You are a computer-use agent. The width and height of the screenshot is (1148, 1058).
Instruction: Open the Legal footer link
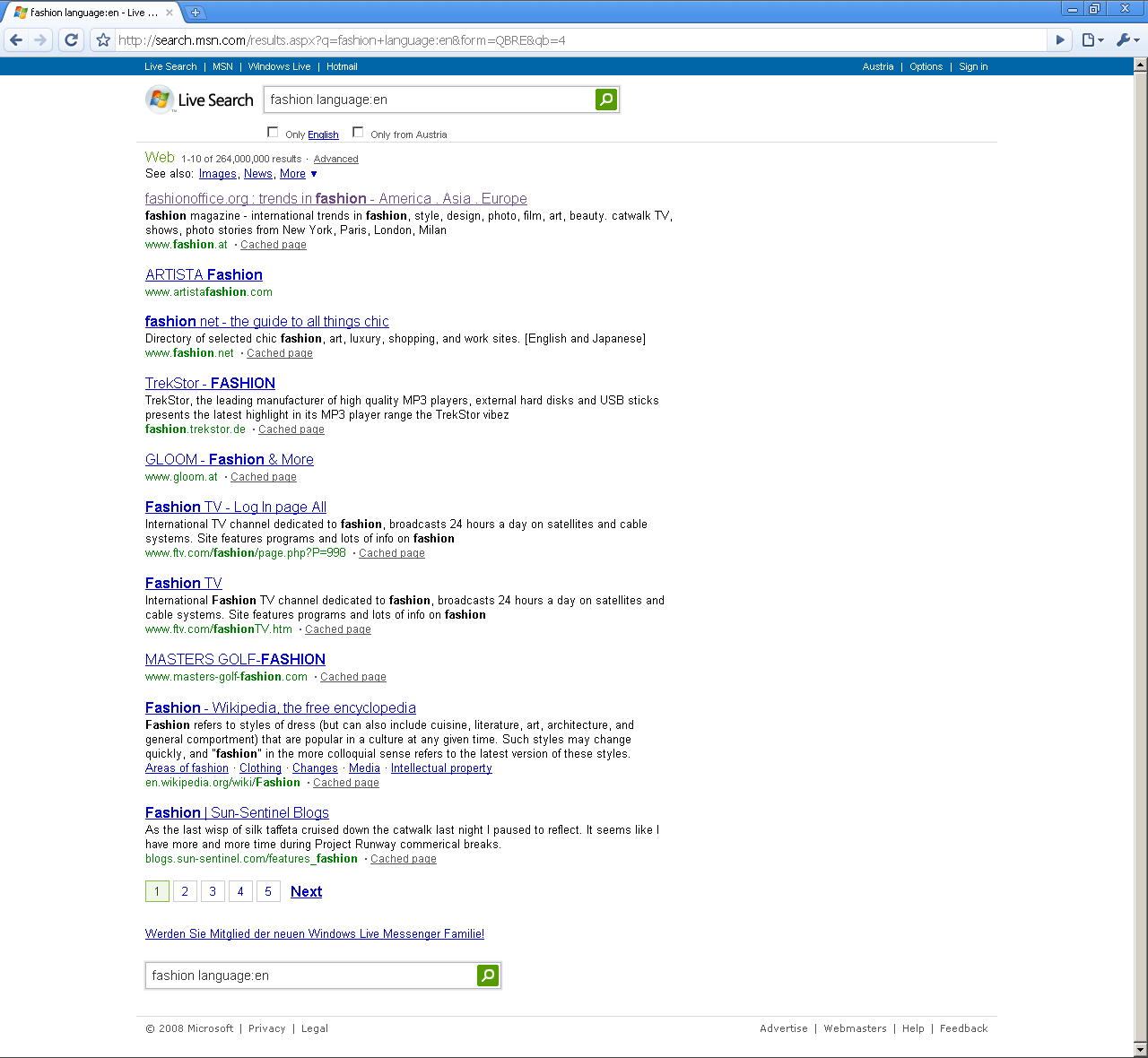[x=315, y=1028]
